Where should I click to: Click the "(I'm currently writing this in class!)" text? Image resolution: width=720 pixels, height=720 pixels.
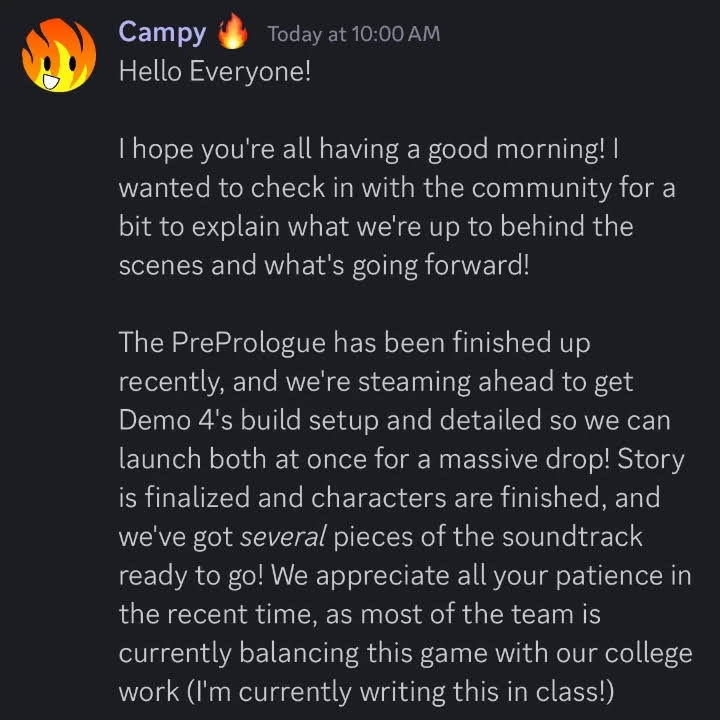tap(400, 692)
